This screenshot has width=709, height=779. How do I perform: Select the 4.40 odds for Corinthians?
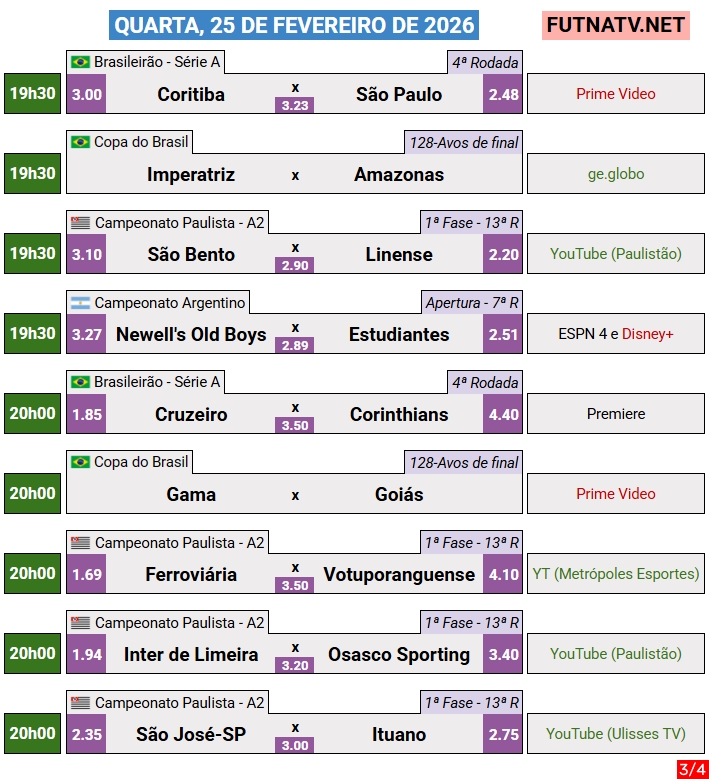pos(503,414)
